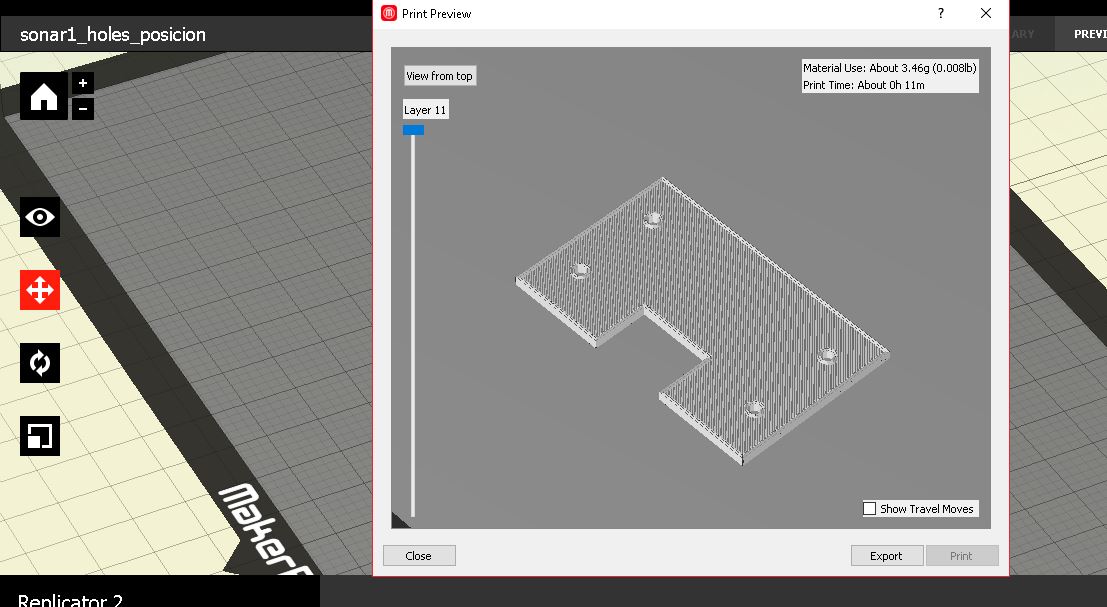1107x607 pixels.
Task: Enable Show Travel Moves checkbox
Action: click(x=870, y=509)
